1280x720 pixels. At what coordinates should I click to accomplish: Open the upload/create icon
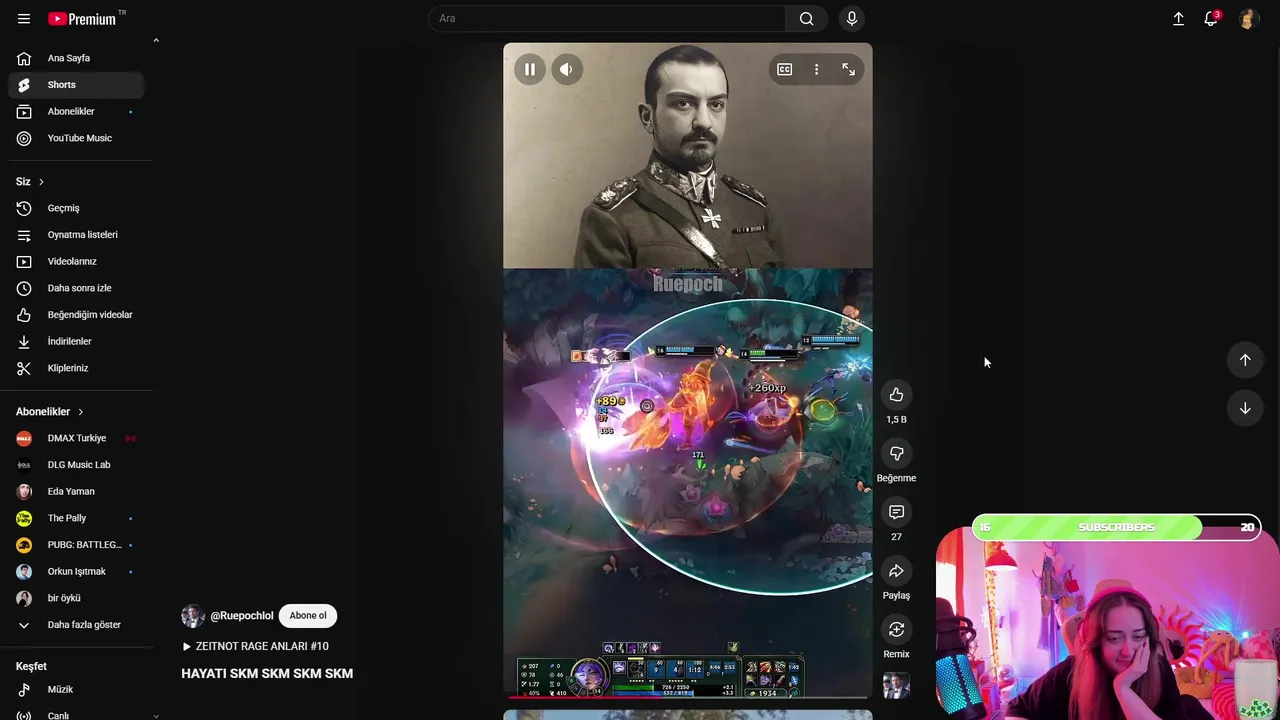tap(1178, 19)
